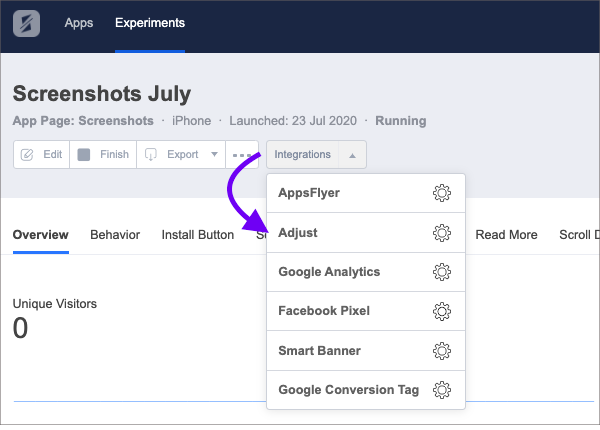Open AppsFlyer settings gear
The width and height of the screenshot is (600, 430).
click(442, 193)
